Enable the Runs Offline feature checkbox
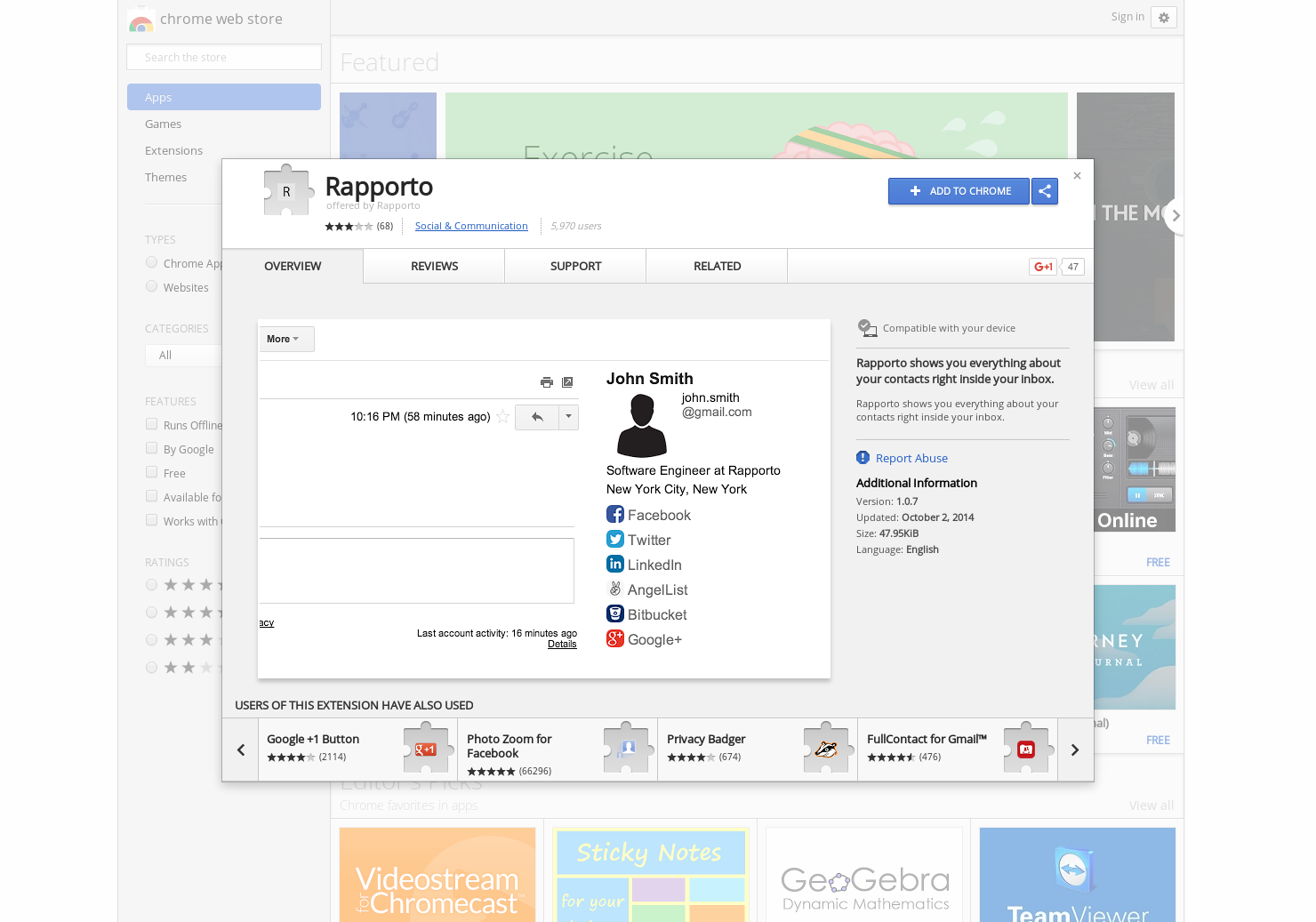This screenshot has height=922, width=1316. (x=152, y=424)
